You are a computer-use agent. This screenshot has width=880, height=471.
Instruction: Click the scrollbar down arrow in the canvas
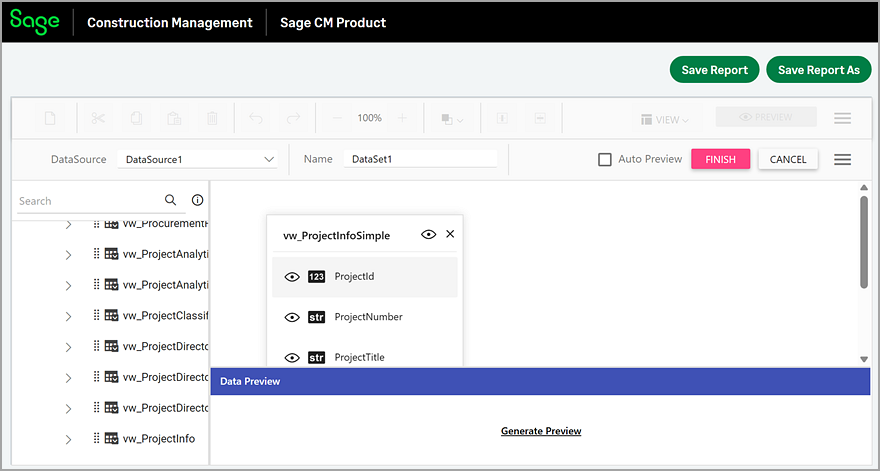coord(864,359)
